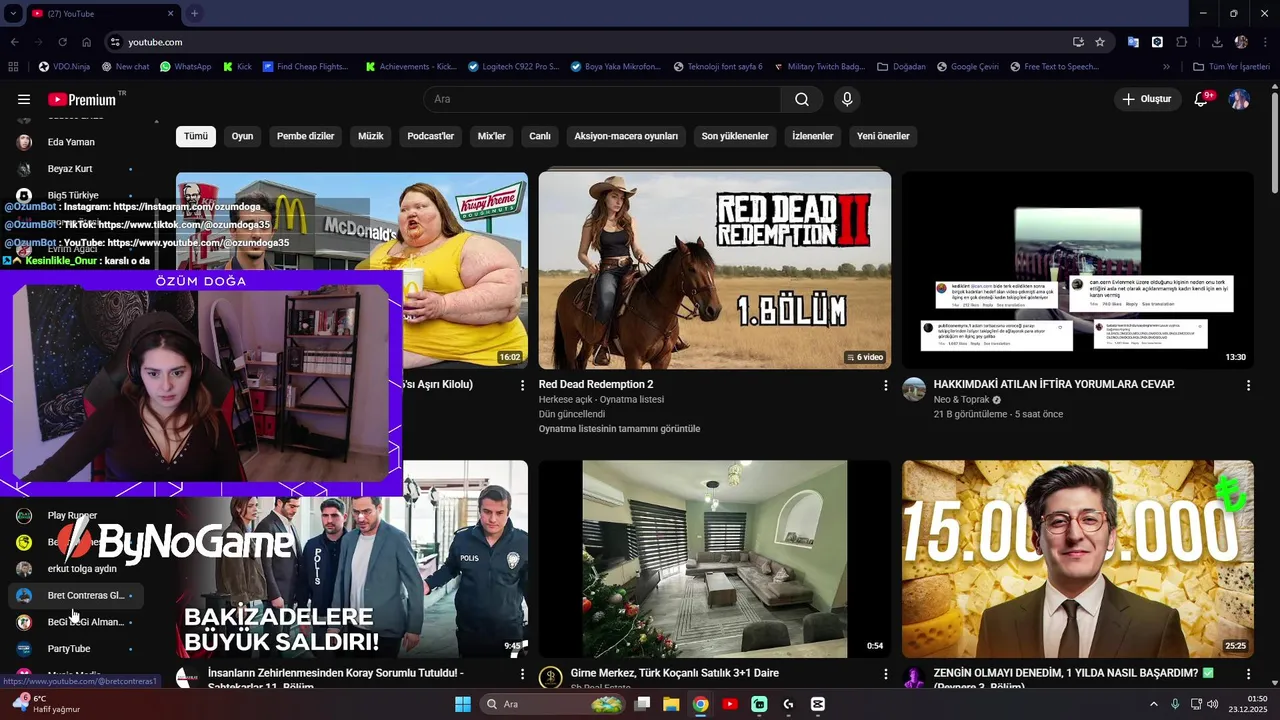Select the Aksiyon-macera oyunları chip
Screen dimensions: 1280x720
[x=626, y=136]
